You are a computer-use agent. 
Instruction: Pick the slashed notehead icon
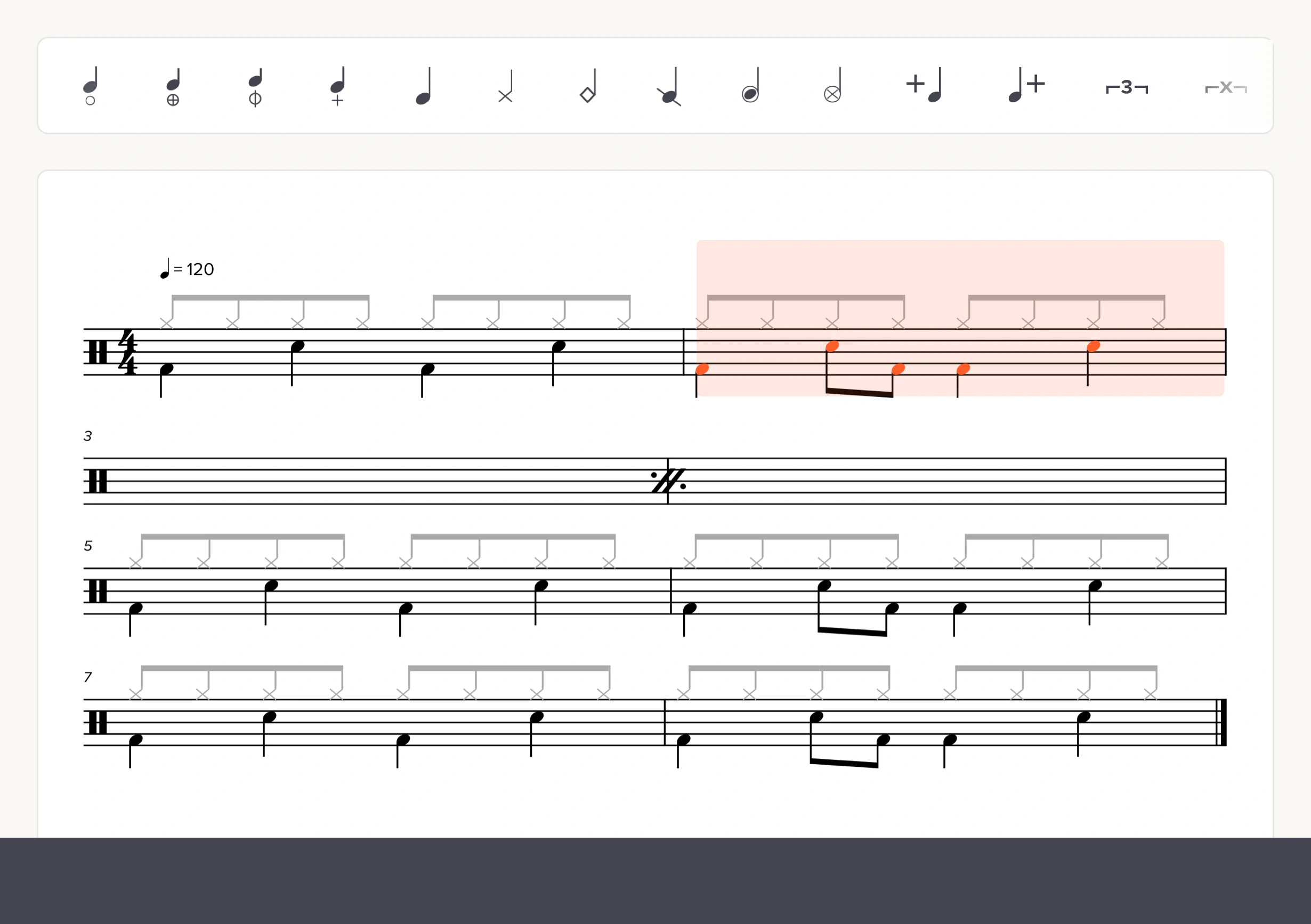(669, 86)
